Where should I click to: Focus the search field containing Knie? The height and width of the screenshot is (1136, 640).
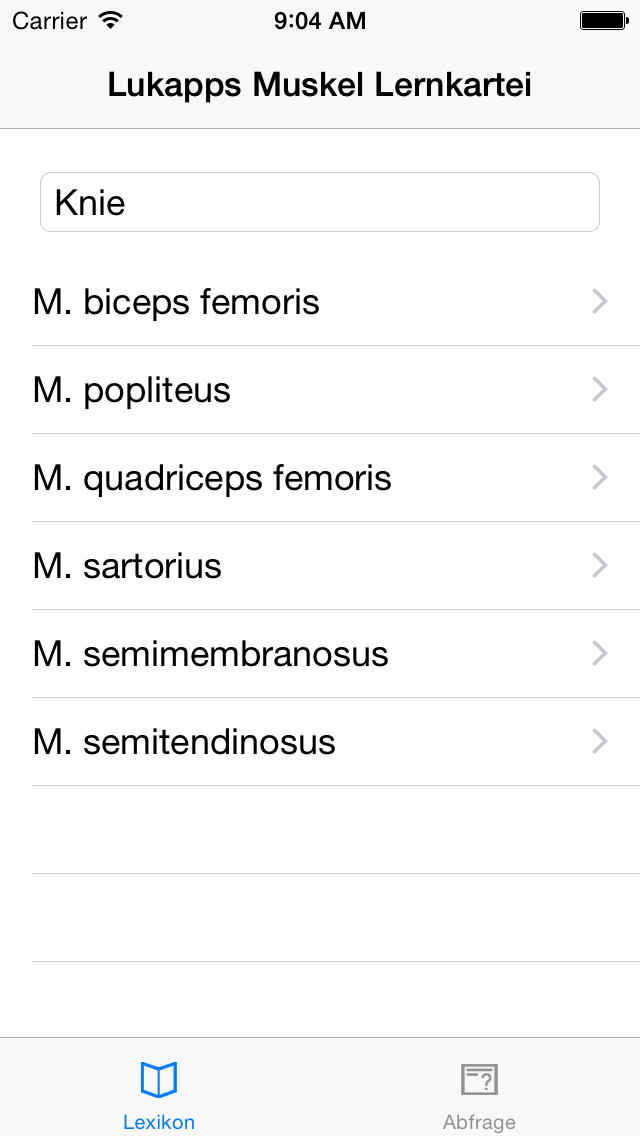click(x=320, y=202)
